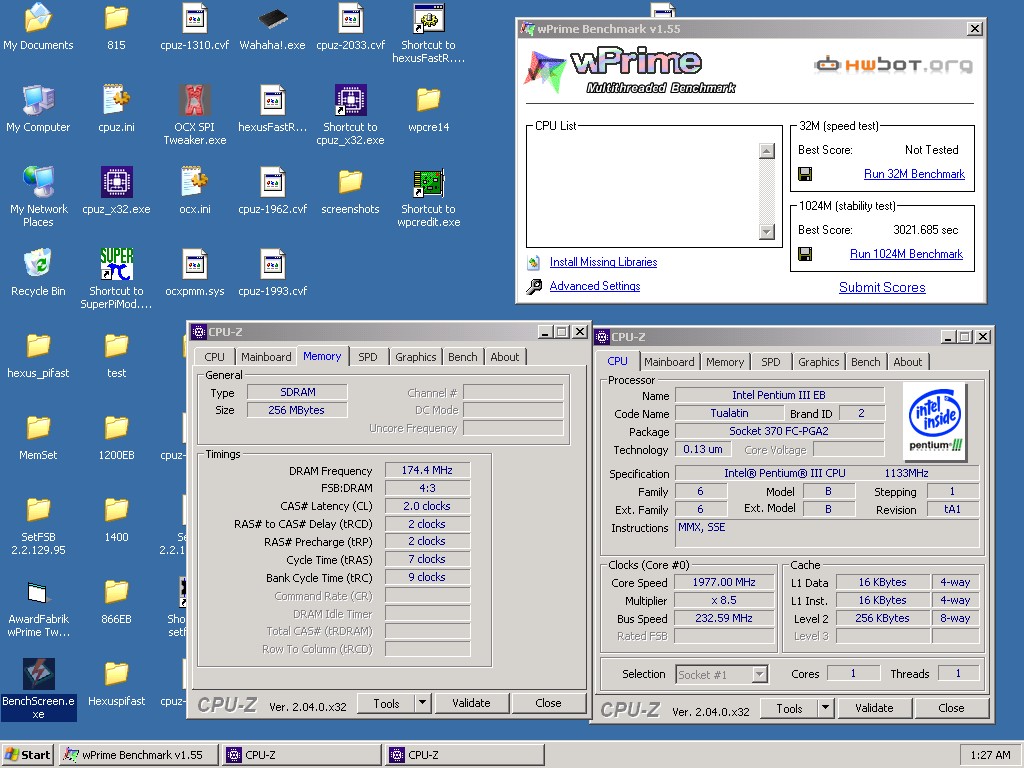Activate wPrime Benchmark v1.55 taskbar button
Image resolution: width=1024 pixels, height=768 pixels.
click(138, 755)
